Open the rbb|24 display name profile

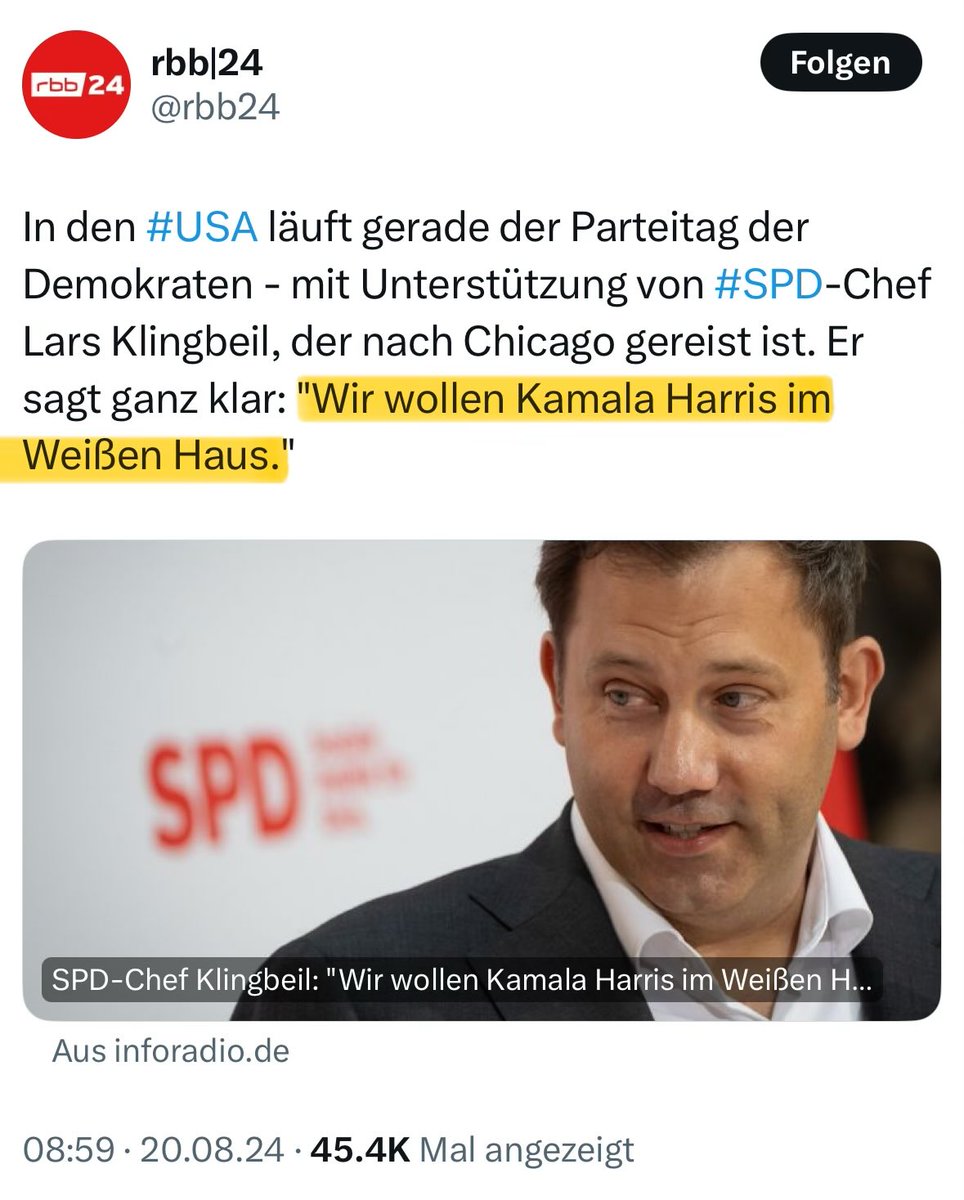[208, 63]
